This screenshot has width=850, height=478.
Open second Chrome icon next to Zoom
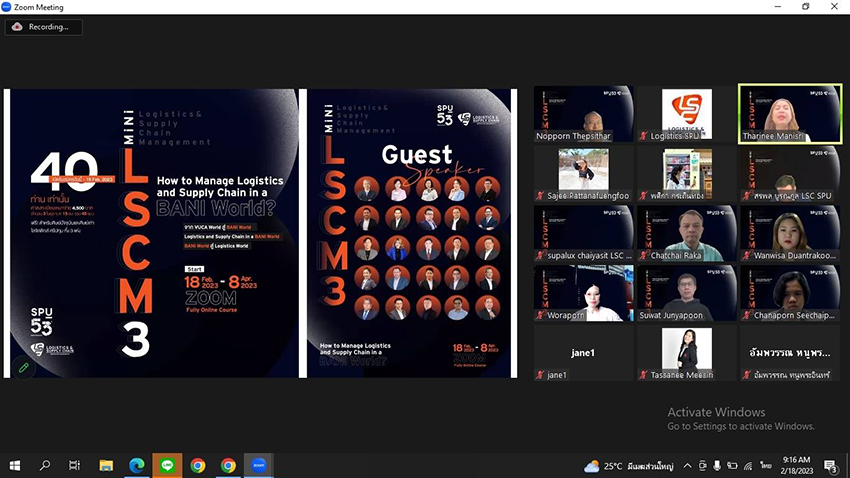pos(228,466)
